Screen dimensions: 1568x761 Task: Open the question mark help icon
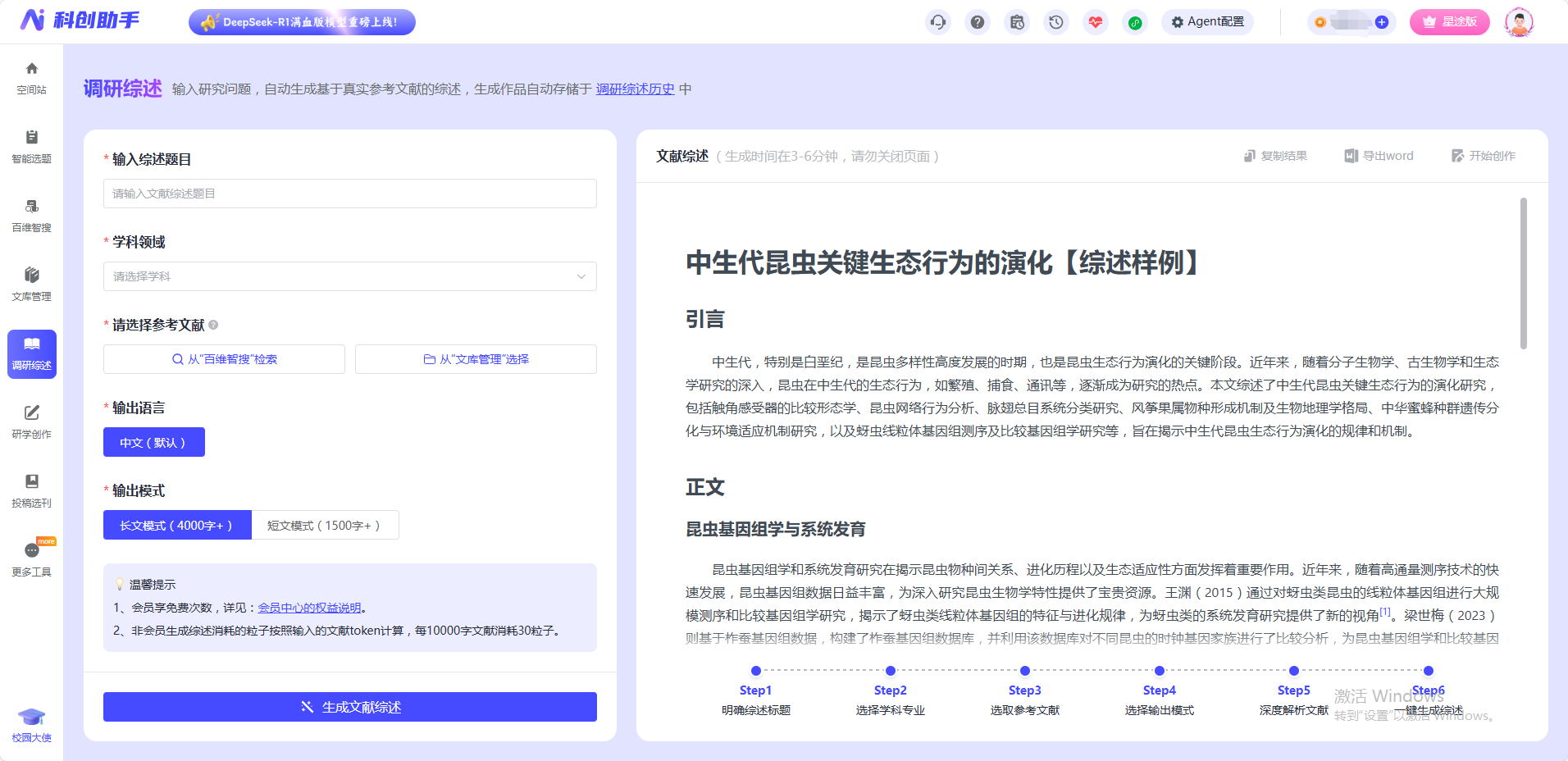(x=978, y=22)
